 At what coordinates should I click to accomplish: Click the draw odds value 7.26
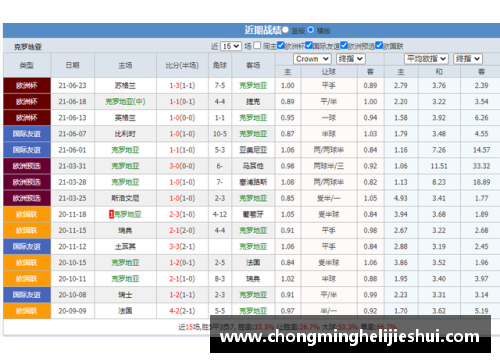439,150
